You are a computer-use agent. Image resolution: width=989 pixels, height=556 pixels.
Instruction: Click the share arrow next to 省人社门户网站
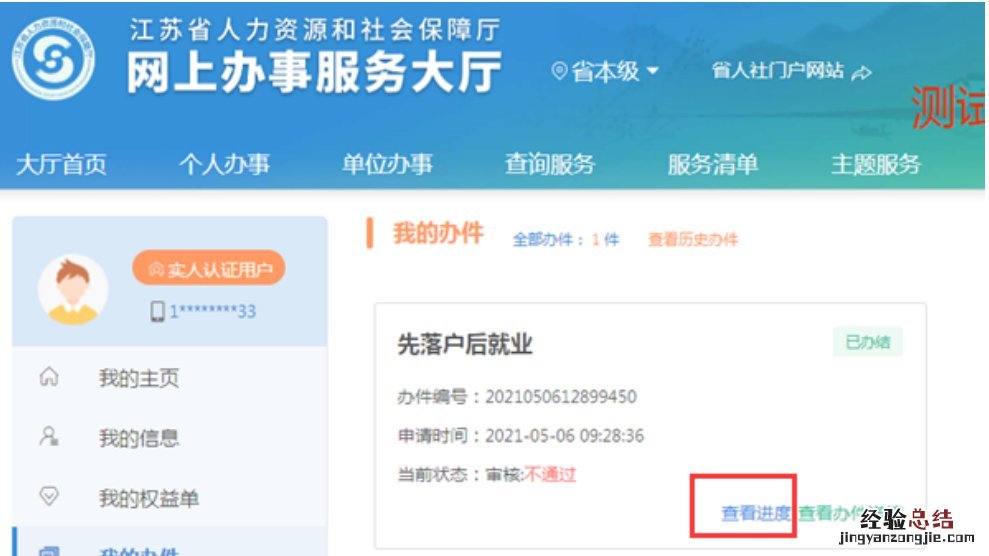click(861, 73)
